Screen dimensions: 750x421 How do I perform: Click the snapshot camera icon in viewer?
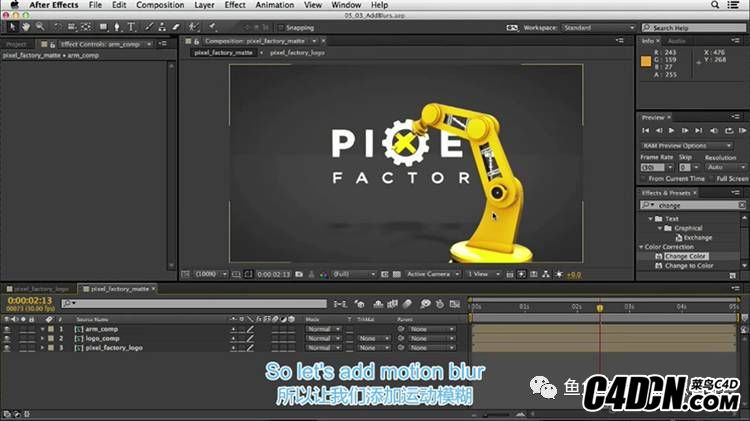coord(299,274)
